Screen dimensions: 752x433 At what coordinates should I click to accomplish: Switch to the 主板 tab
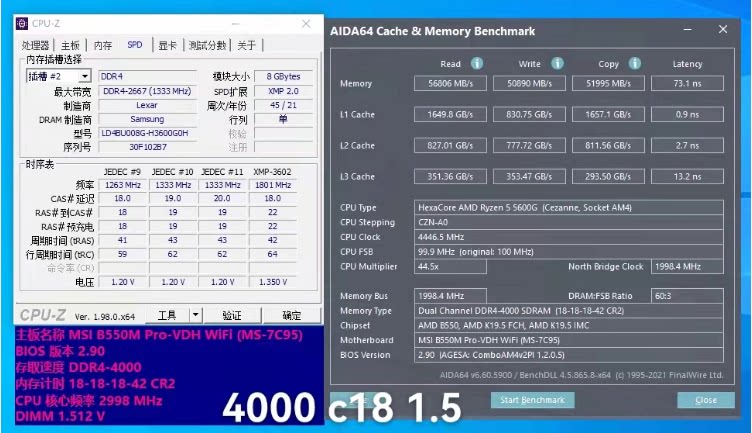coord(70,46)
